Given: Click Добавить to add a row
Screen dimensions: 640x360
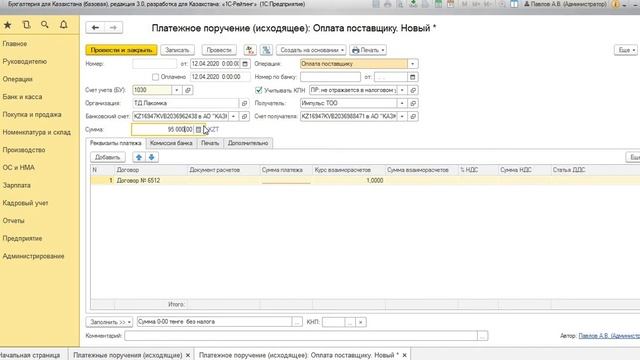Looking at the screenshot, I should click(107, 157).
